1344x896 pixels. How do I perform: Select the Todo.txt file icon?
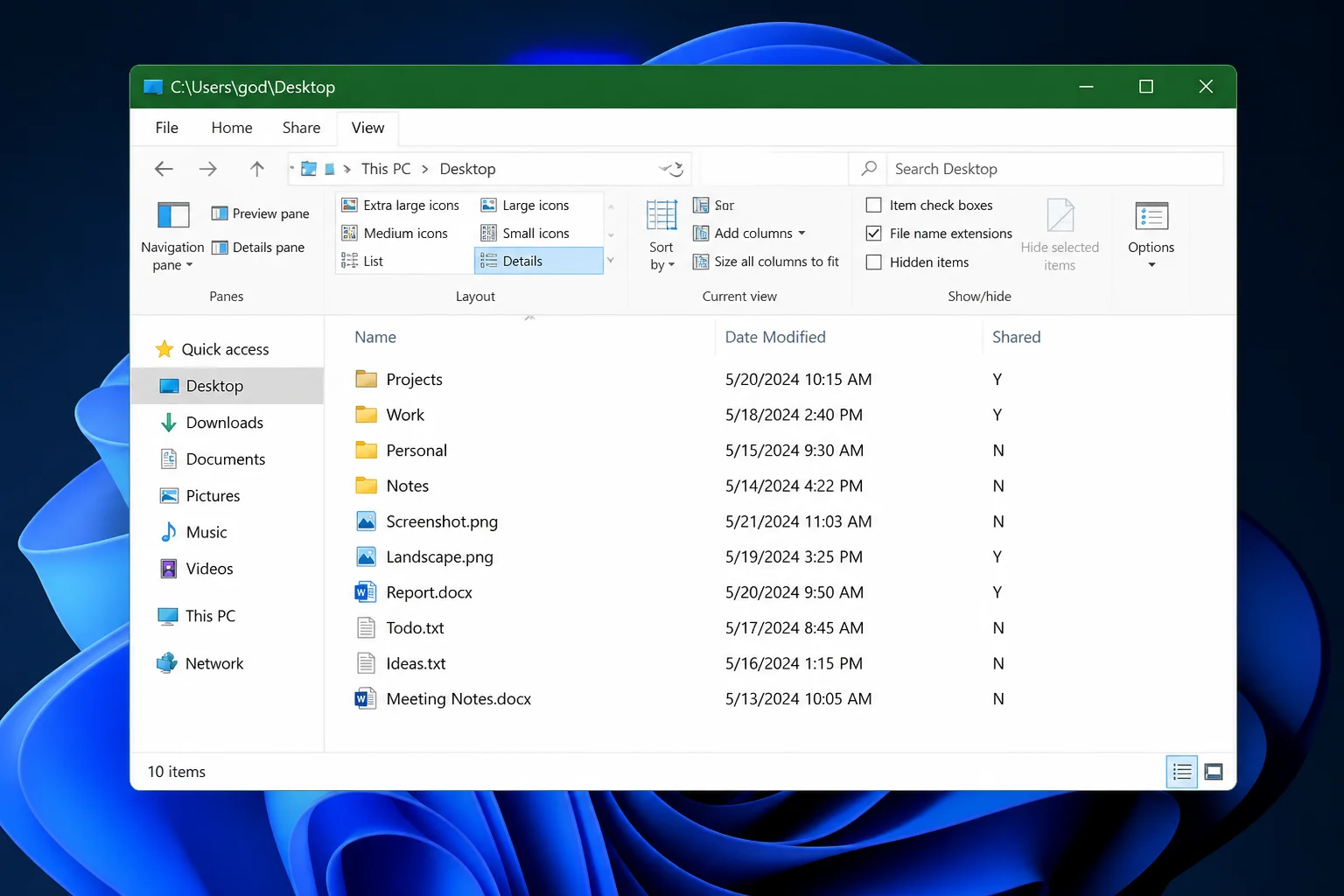366,627
